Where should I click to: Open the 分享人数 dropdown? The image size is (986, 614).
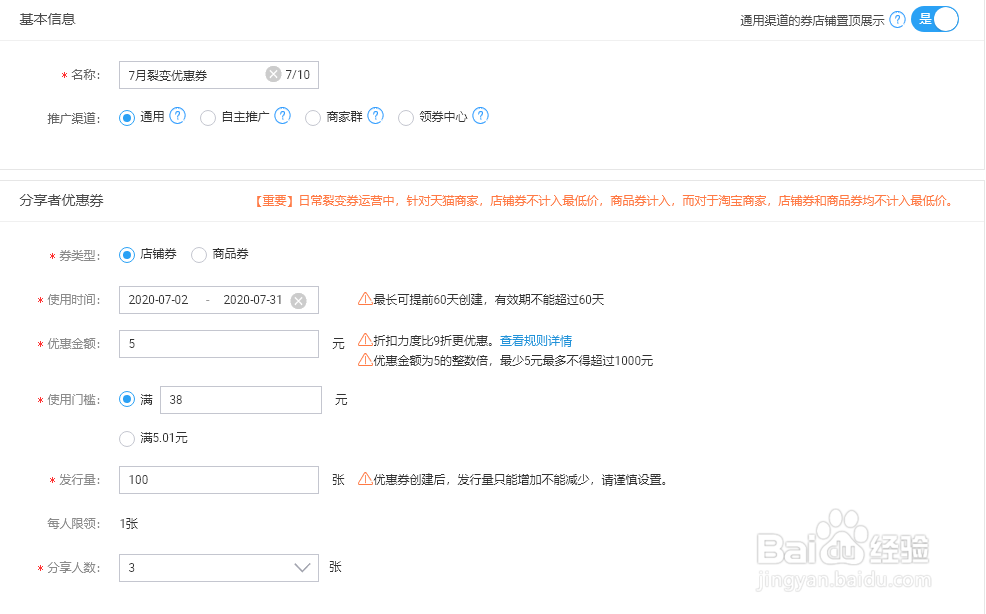coord(218,567)
